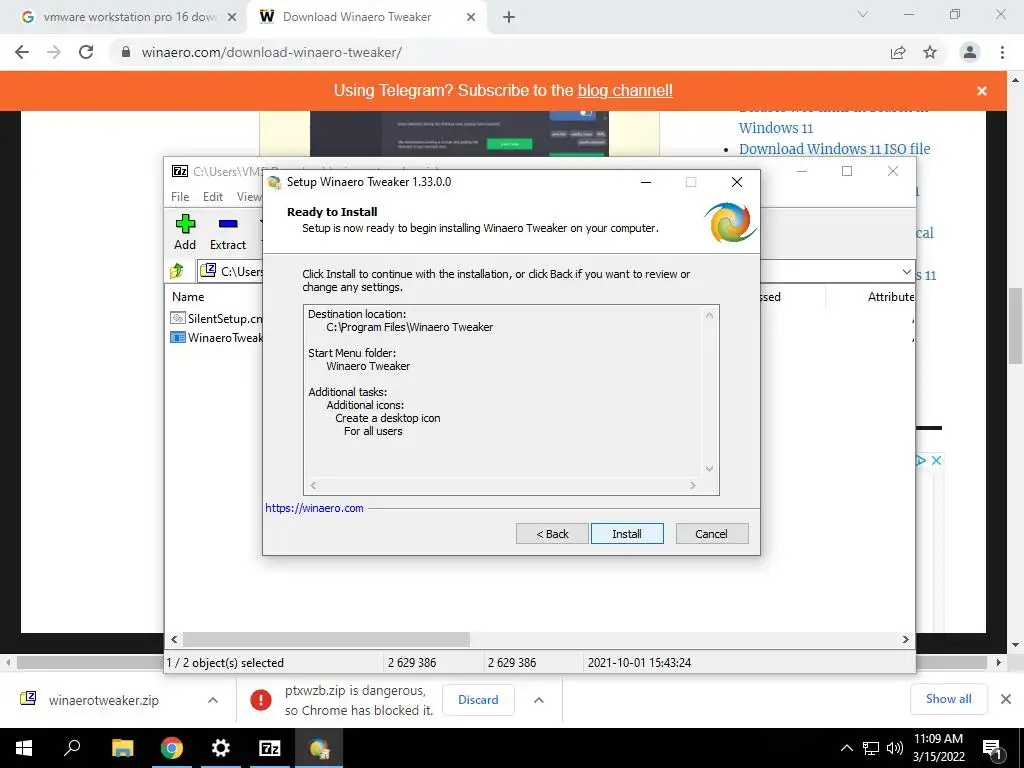
Task: Open File Explorer from taskbar
Action: click(122, 748)
